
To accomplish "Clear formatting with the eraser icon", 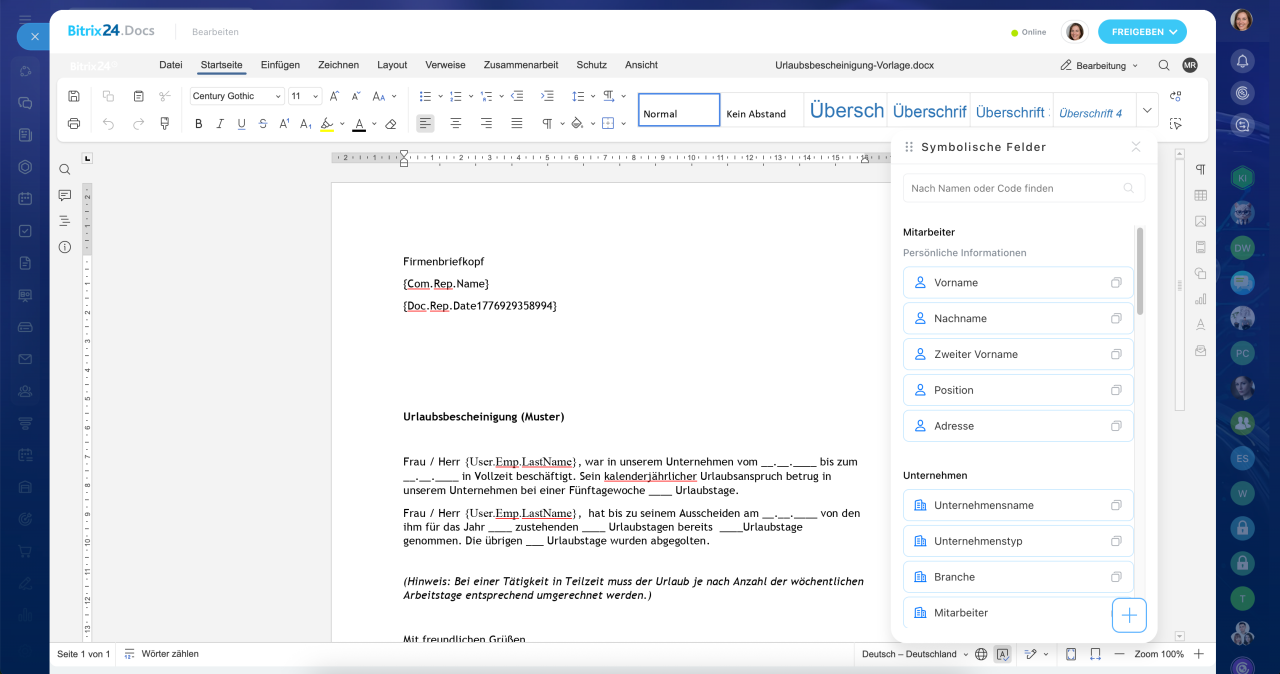I will click(391, 124).
